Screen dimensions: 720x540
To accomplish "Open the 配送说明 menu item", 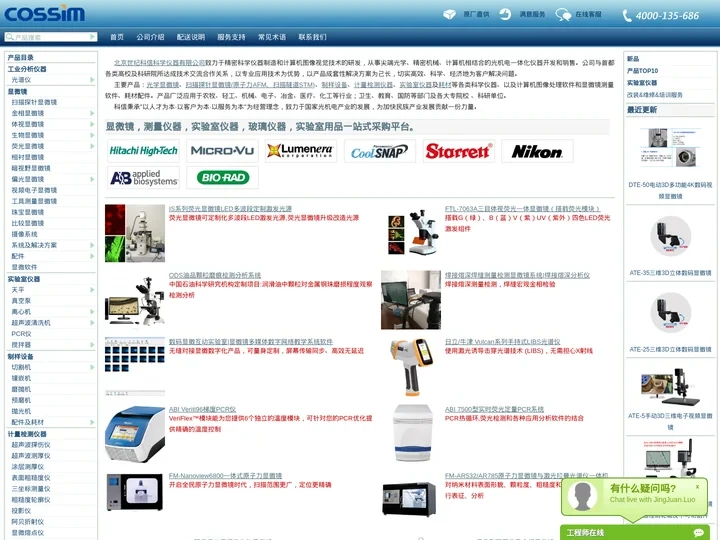I will [x=191, y=37].
